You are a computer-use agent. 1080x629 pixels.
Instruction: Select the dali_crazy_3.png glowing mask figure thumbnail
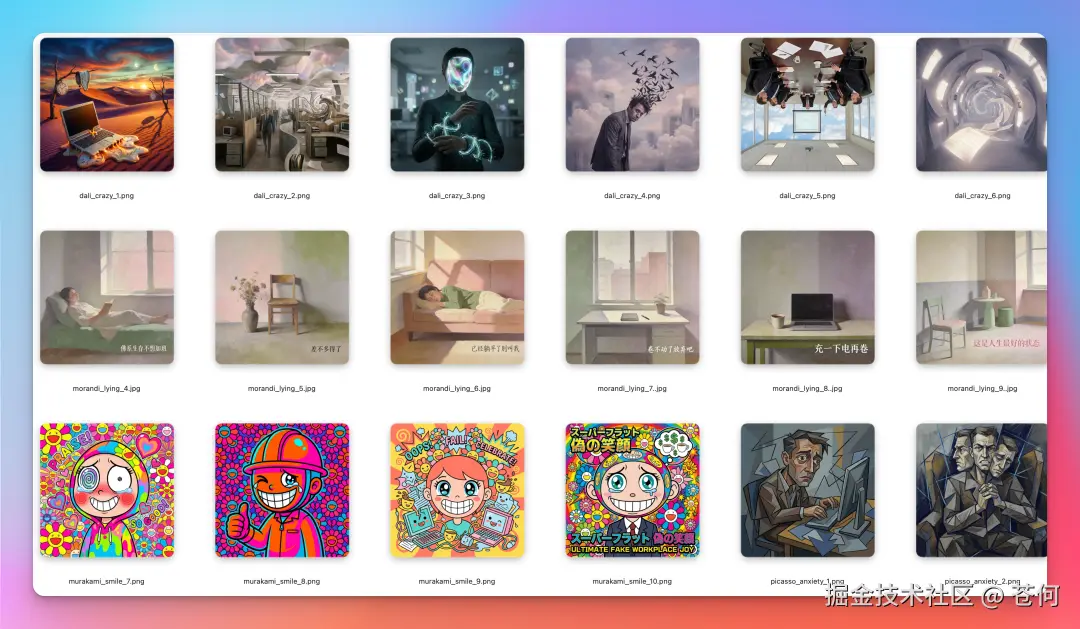click(x=457, y=104)
